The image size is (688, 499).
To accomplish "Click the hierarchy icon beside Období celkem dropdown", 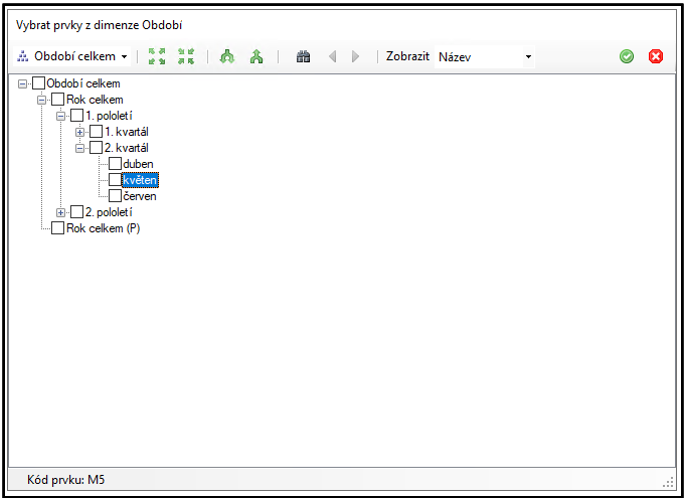I will pos(23,56).
